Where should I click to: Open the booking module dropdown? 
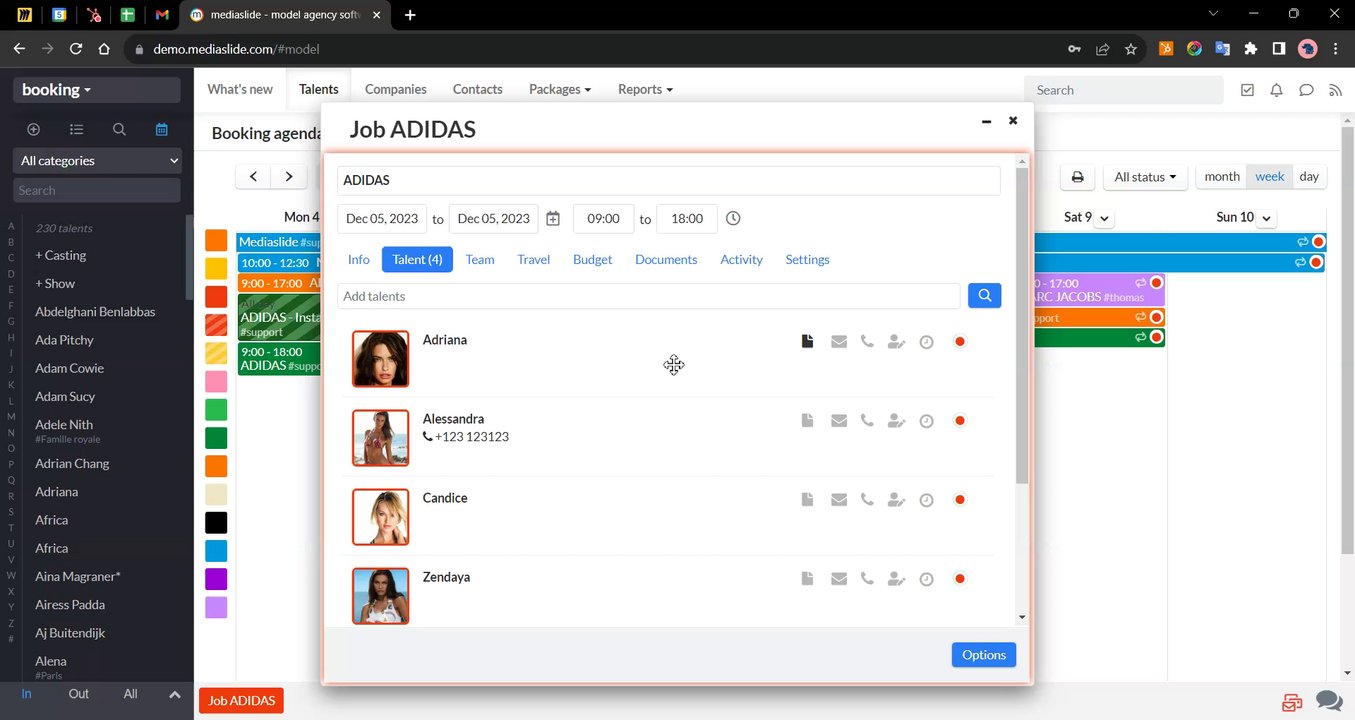(97, 90)
